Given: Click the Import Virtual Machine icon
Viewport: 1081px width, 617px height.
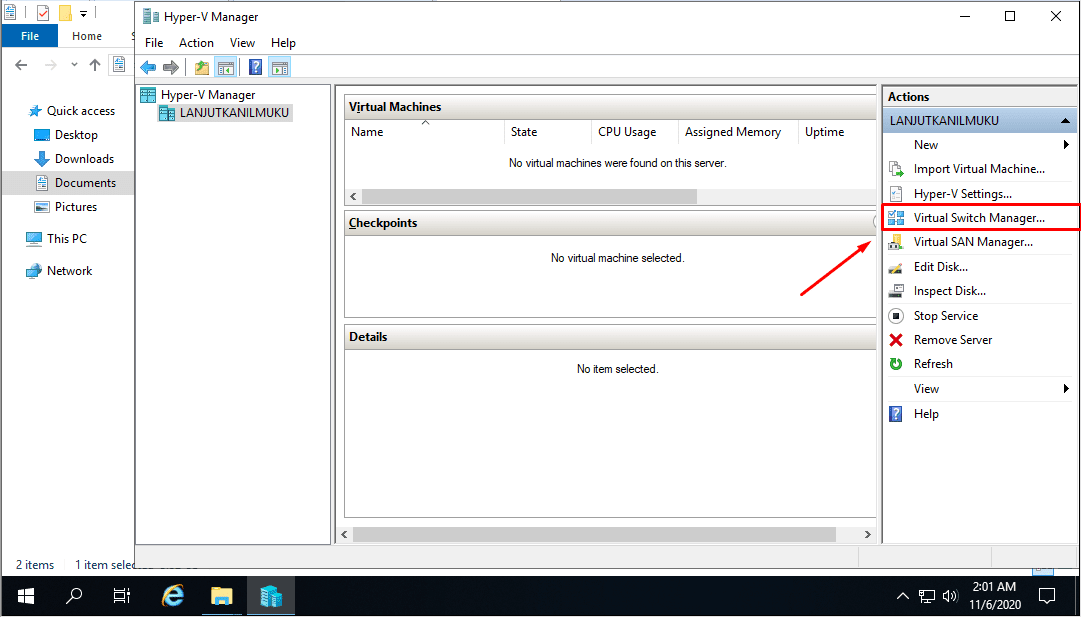Looking at the screenshot, I should (x=896, y=169).
